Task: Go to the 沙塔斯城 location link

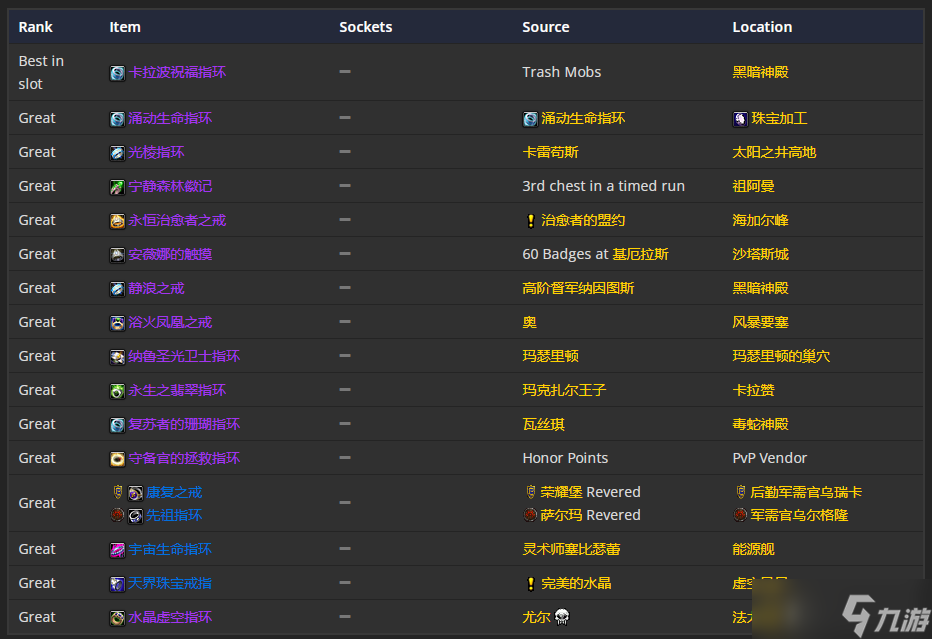Action: point(760,254)
